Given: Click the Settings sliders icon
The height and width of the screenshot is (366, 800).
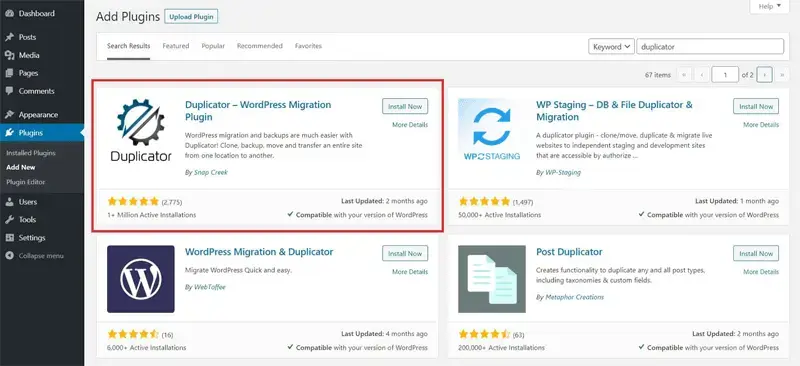Looking at the screenshot, I should 9,238.
